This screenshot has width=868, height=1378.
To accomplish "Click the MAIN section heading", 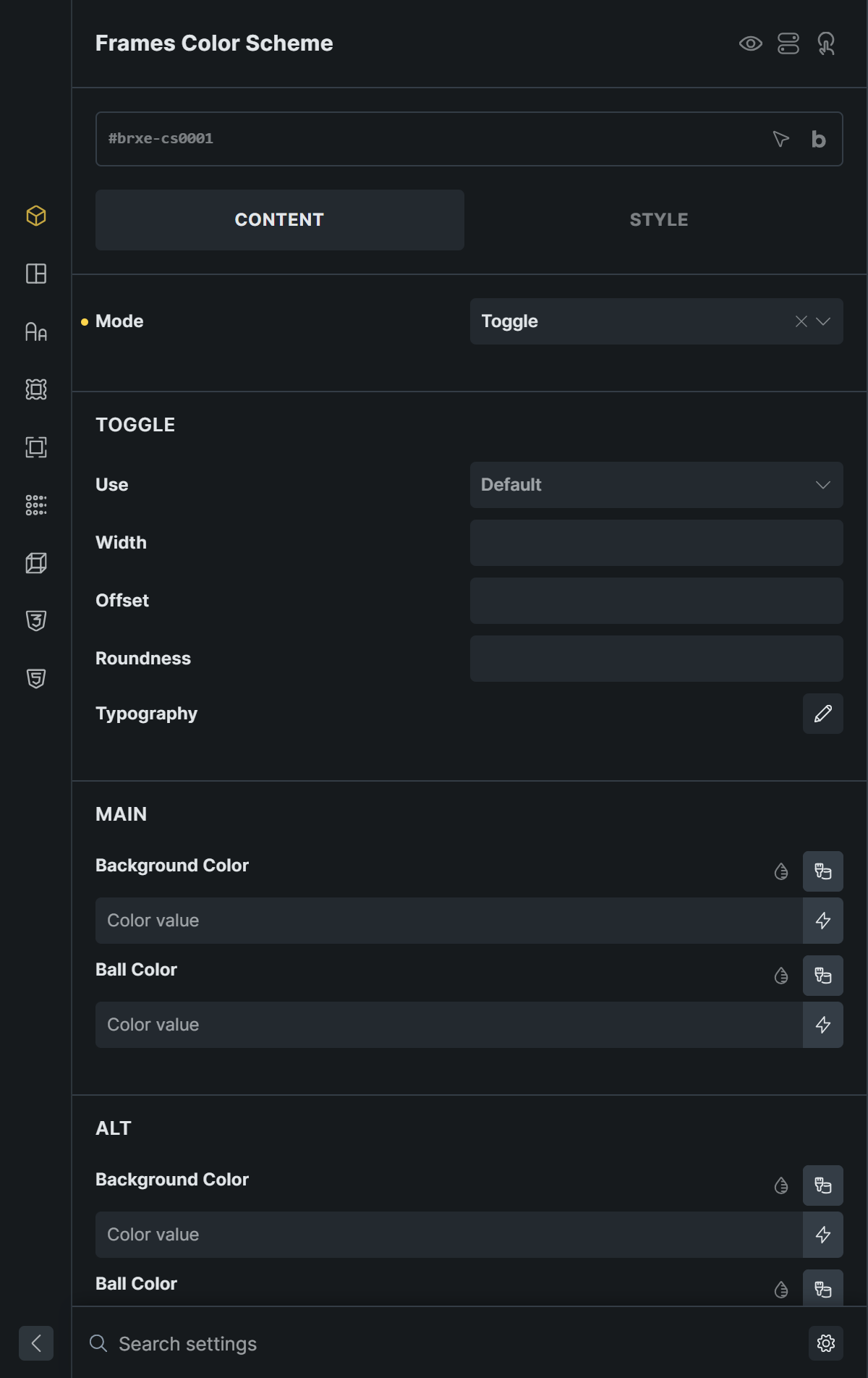I will pos(122,814).
